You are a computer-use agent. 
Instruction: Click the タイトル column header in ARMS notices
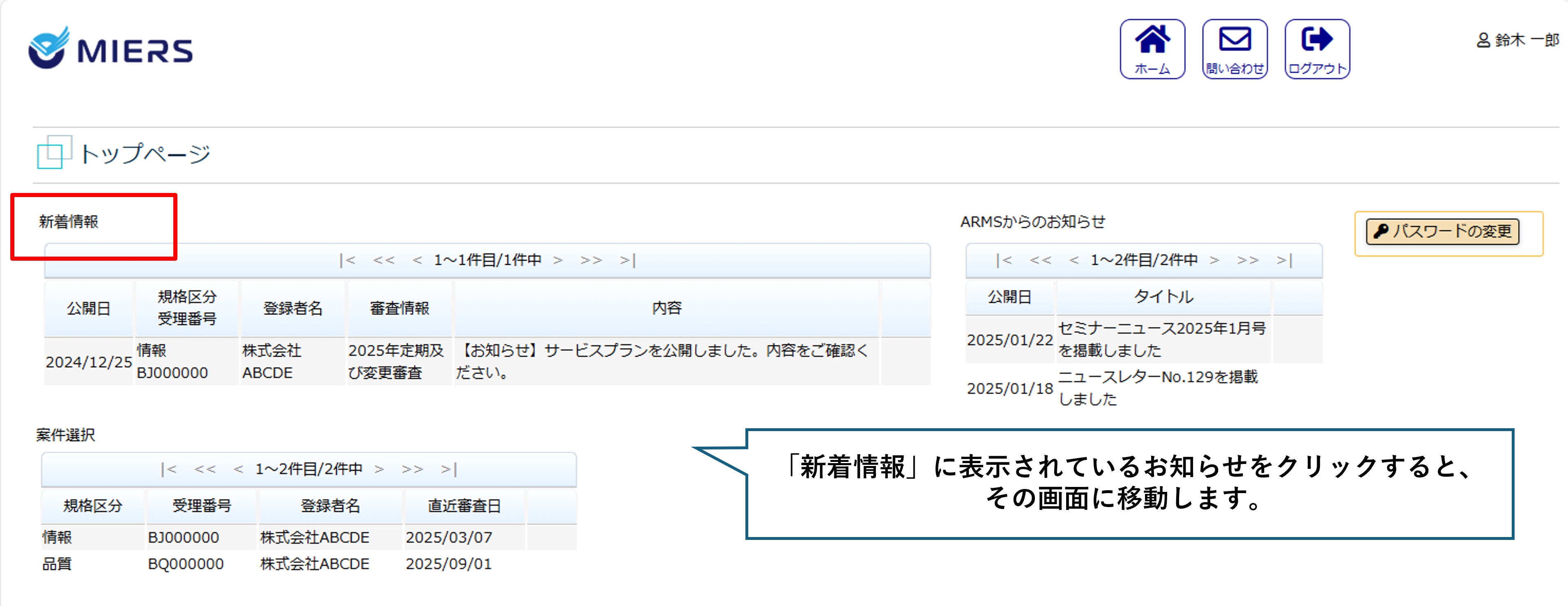(x=1163, y=297)
